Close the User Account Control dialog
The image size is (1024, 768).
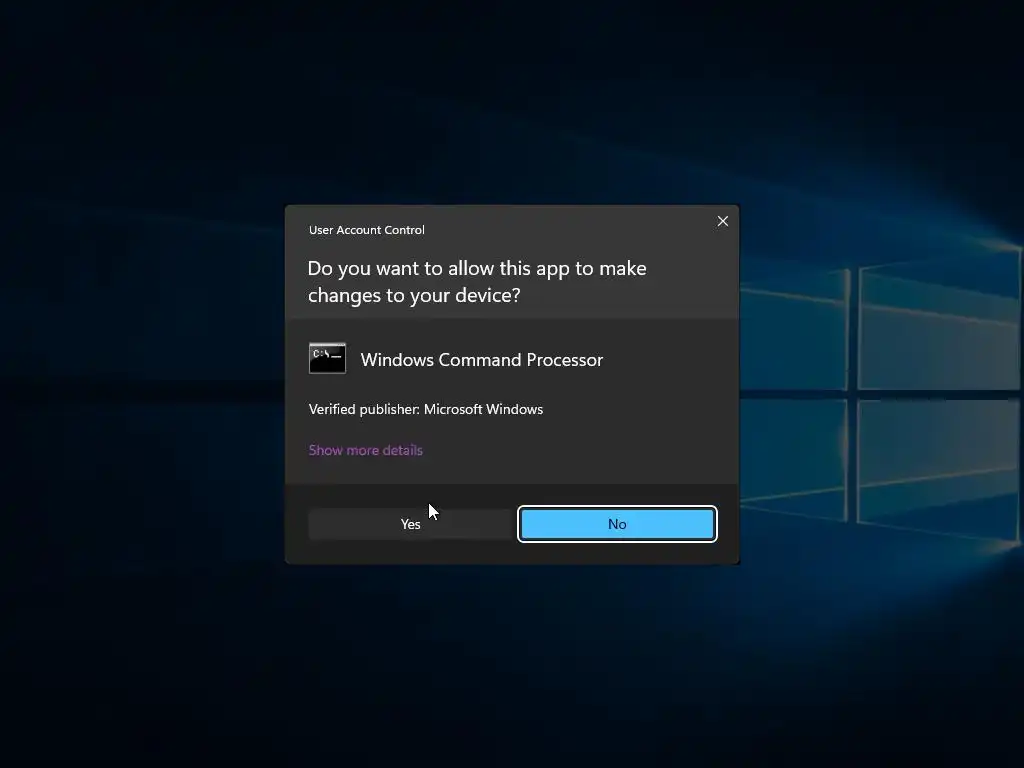(722, 221)
